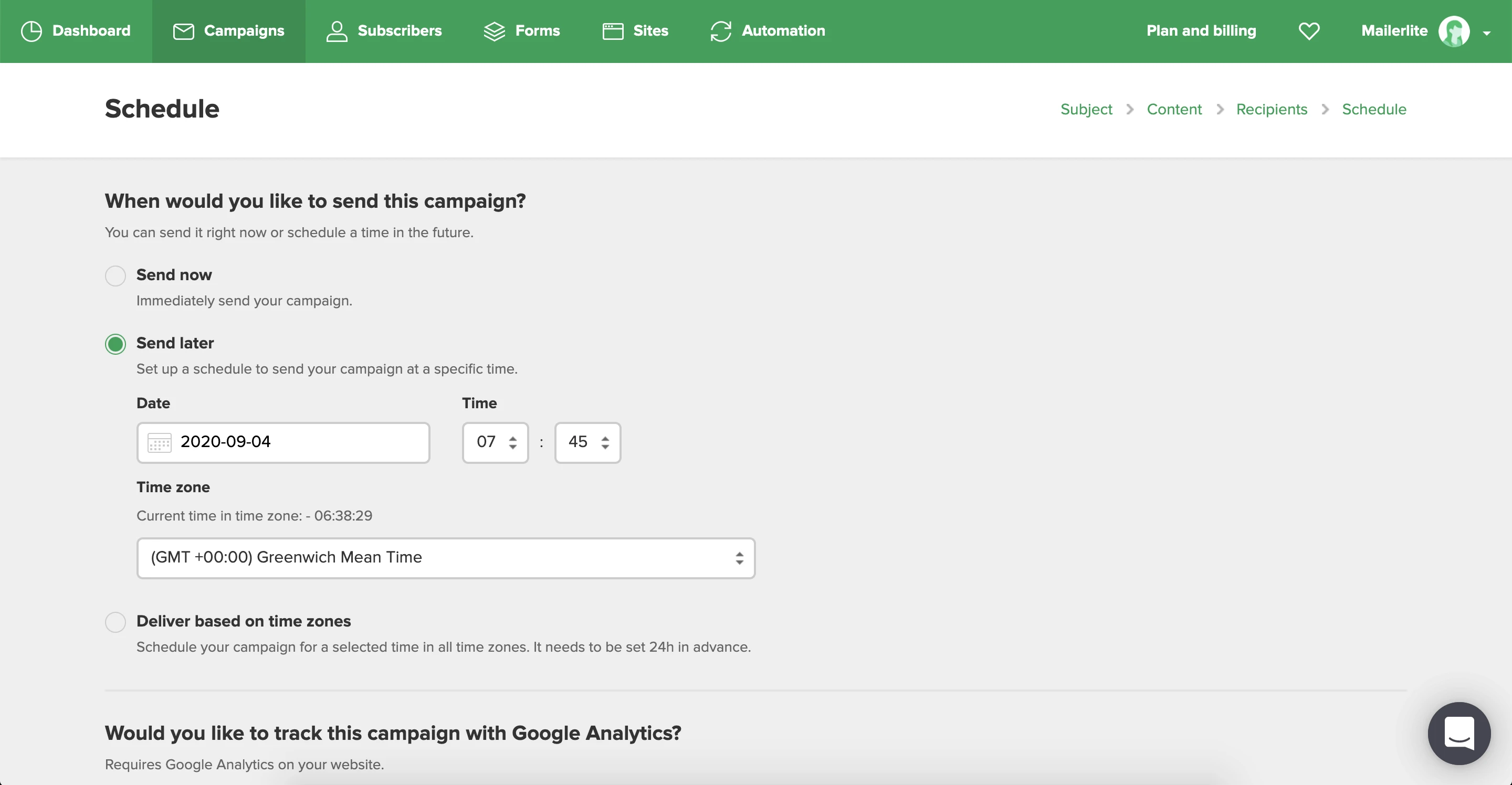Click the calendar icon in Date field
The image size is (1512, 785).
159,442
